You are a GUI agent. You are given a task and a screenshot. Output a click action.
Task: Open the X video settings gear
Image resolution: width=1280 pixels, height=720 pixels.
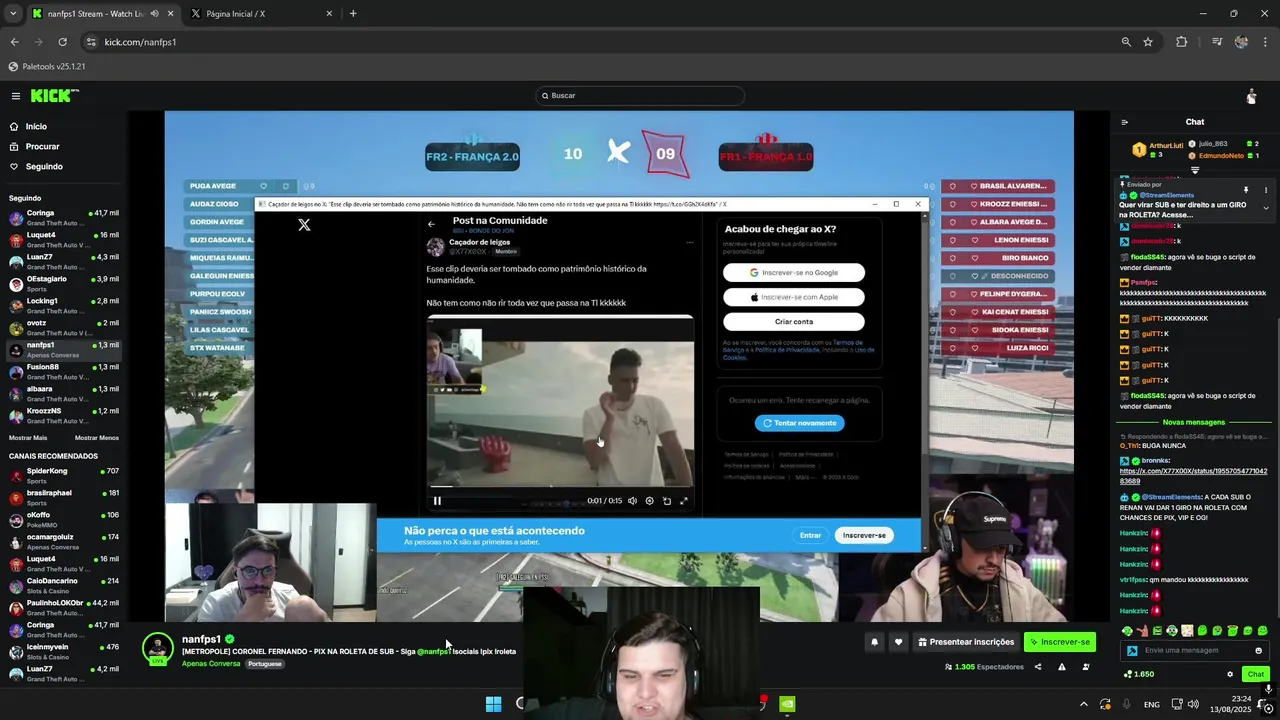(x=649, y=501)
